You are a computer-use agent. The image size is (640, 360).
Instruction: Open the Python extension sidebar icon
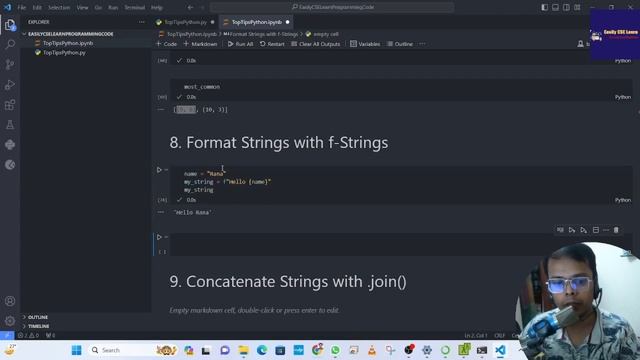click(10, 144)
